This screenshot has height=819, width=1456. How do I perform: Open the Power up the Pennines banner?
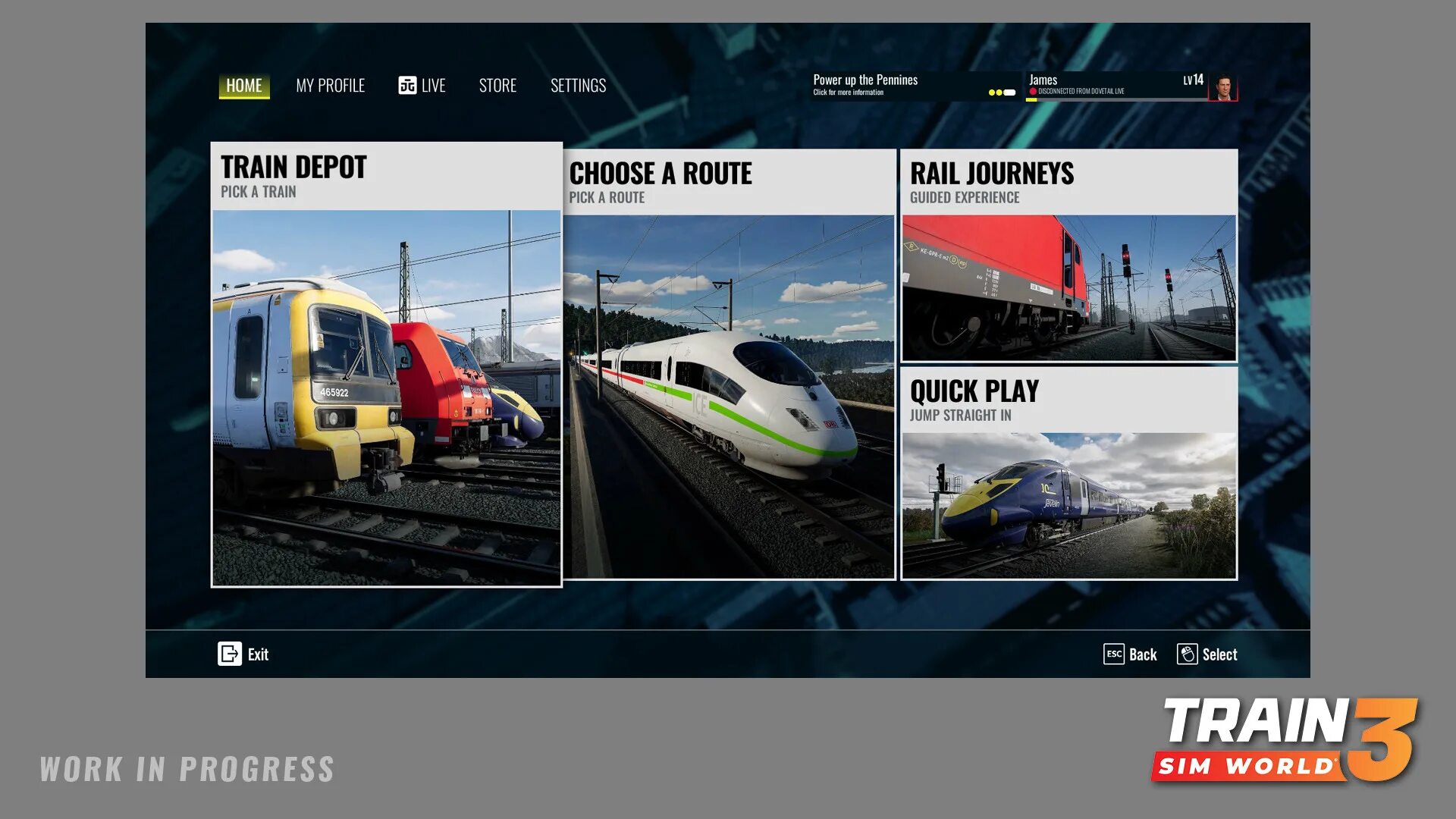point(915,86)
